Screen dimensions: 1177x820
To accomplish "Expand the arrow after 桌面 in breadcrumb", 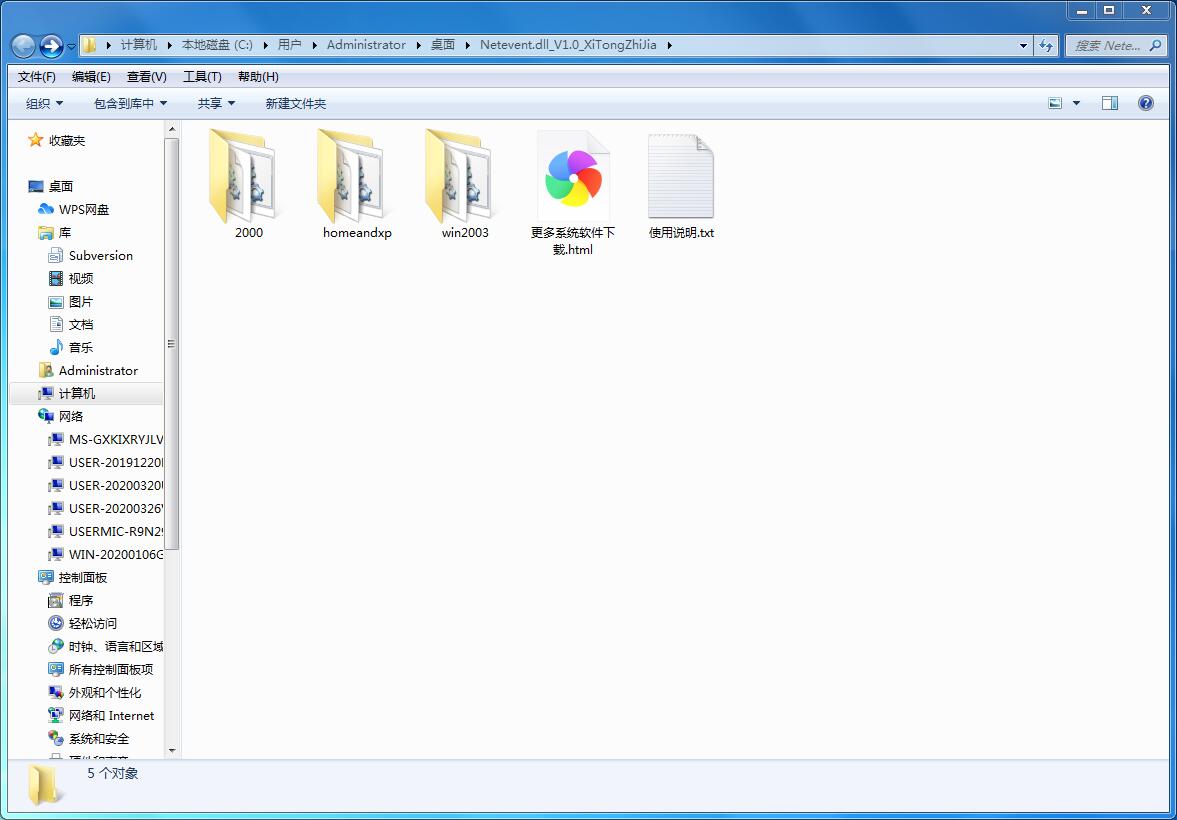I will (467, 45).
